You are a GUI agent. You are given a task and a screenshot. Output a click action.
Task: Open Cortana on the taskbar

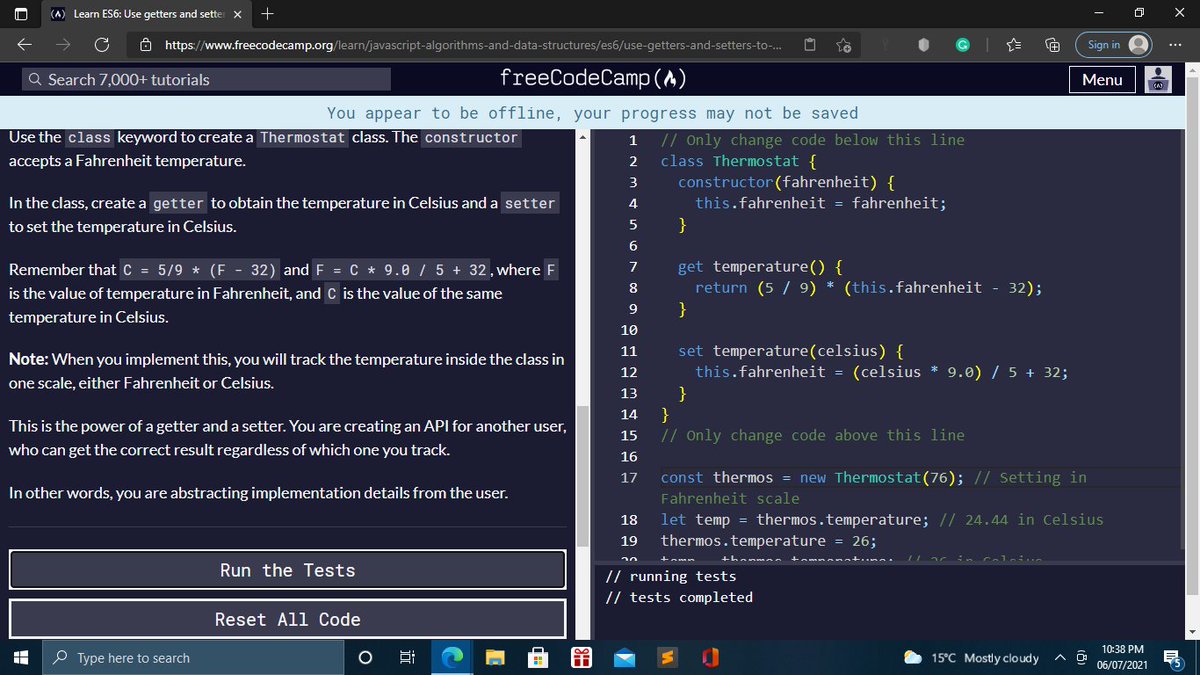click(365, 657)
